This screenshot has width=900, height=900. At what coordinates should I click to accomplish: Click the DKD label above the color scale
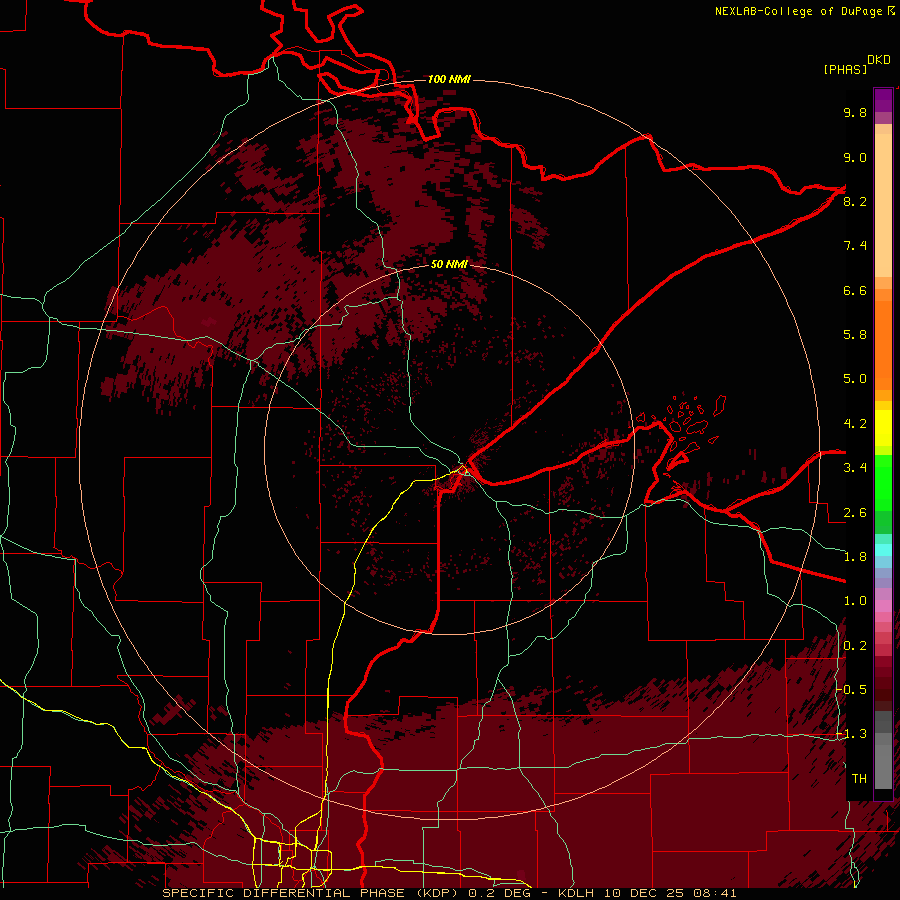[878, 60]
